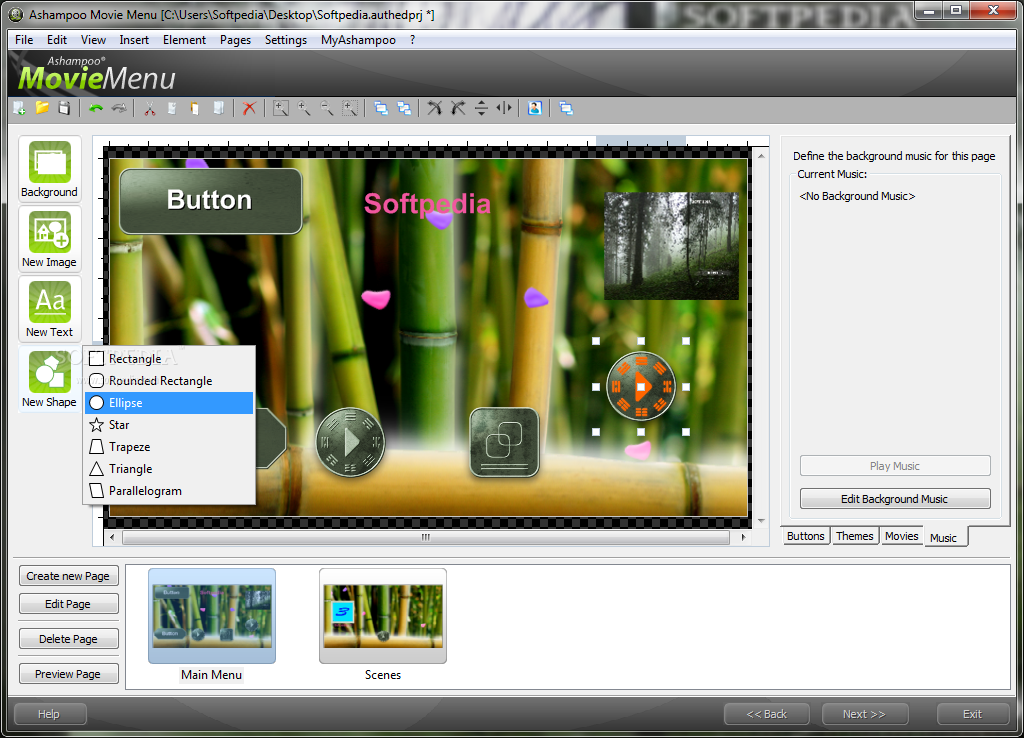This screenshot has width=1024, height=738.
Task: Open the Edit menu
Action: click(57, 40)
